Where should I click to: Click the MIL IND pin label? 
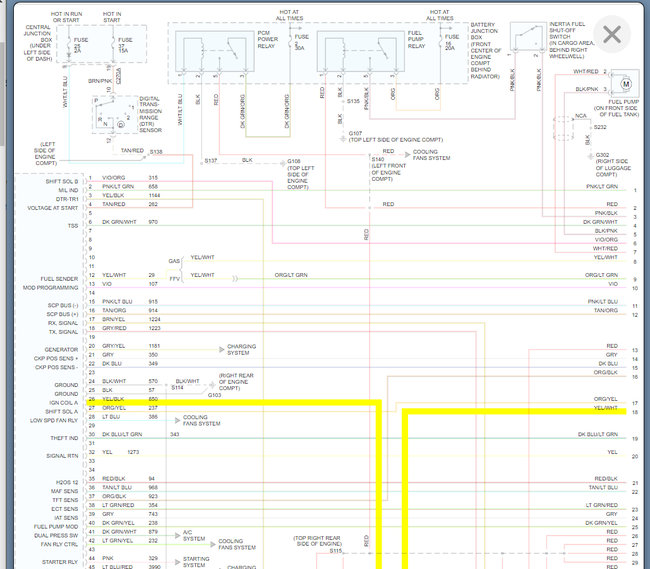68,190
